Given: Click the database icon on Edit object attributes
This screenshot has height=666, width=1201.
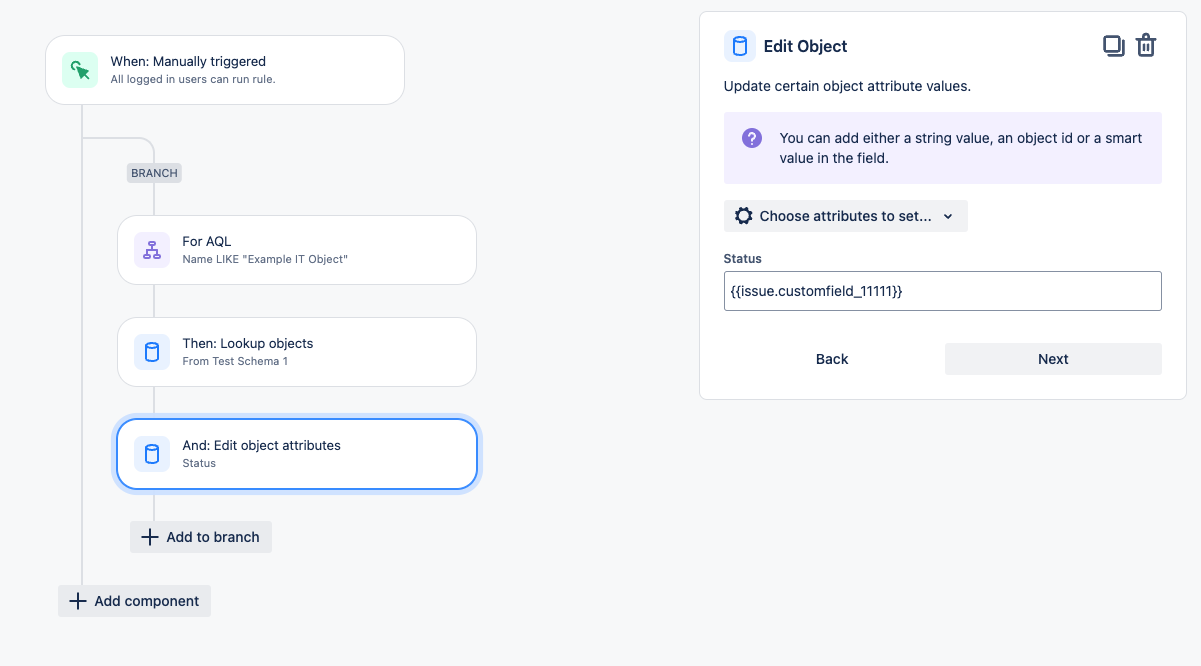Looking at the screenshot, I should pyautogui.click(x=151, y=453).
